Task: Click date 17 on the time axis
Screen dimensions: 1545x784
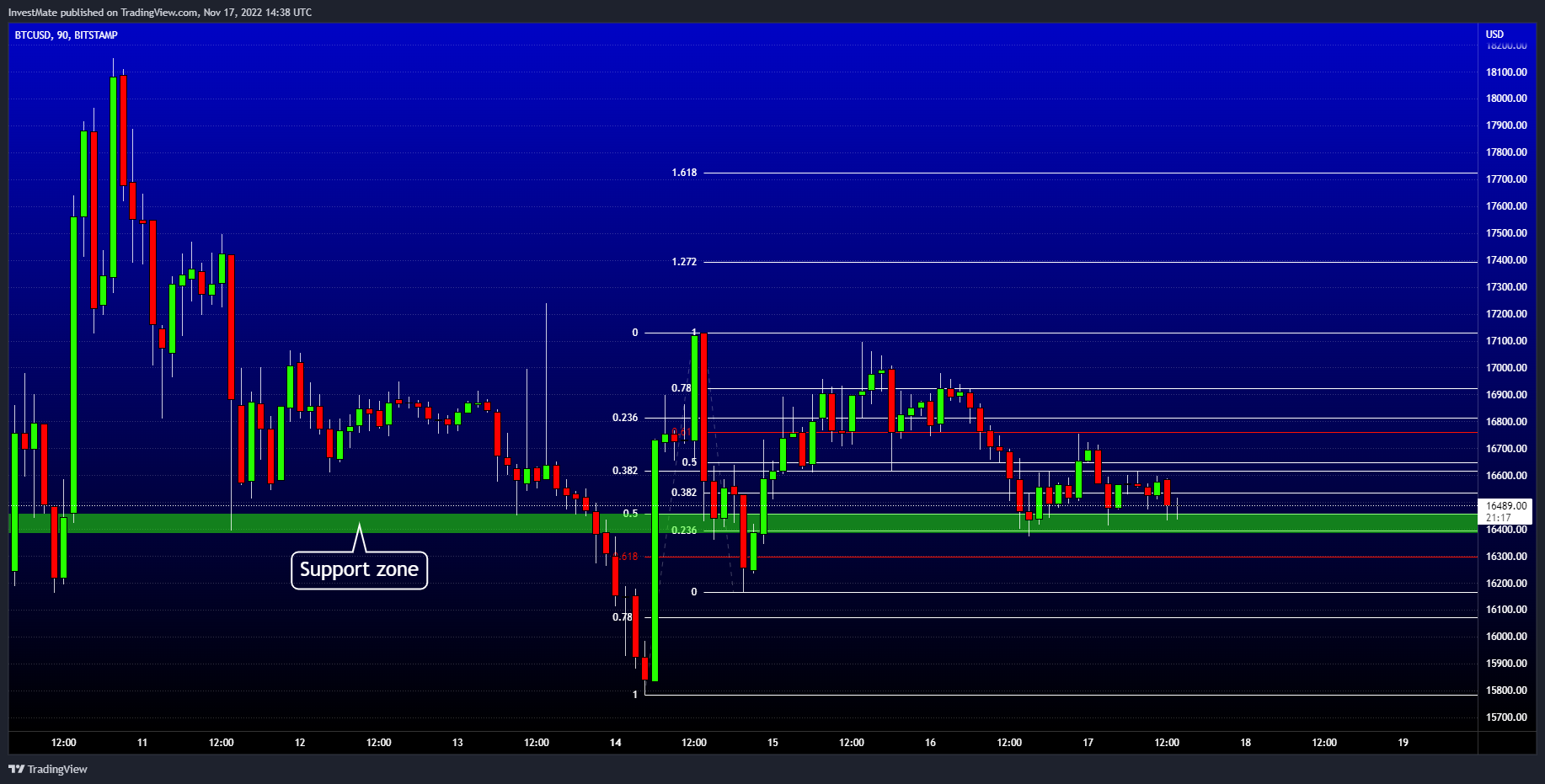Action: click(x=1088, y=743)
